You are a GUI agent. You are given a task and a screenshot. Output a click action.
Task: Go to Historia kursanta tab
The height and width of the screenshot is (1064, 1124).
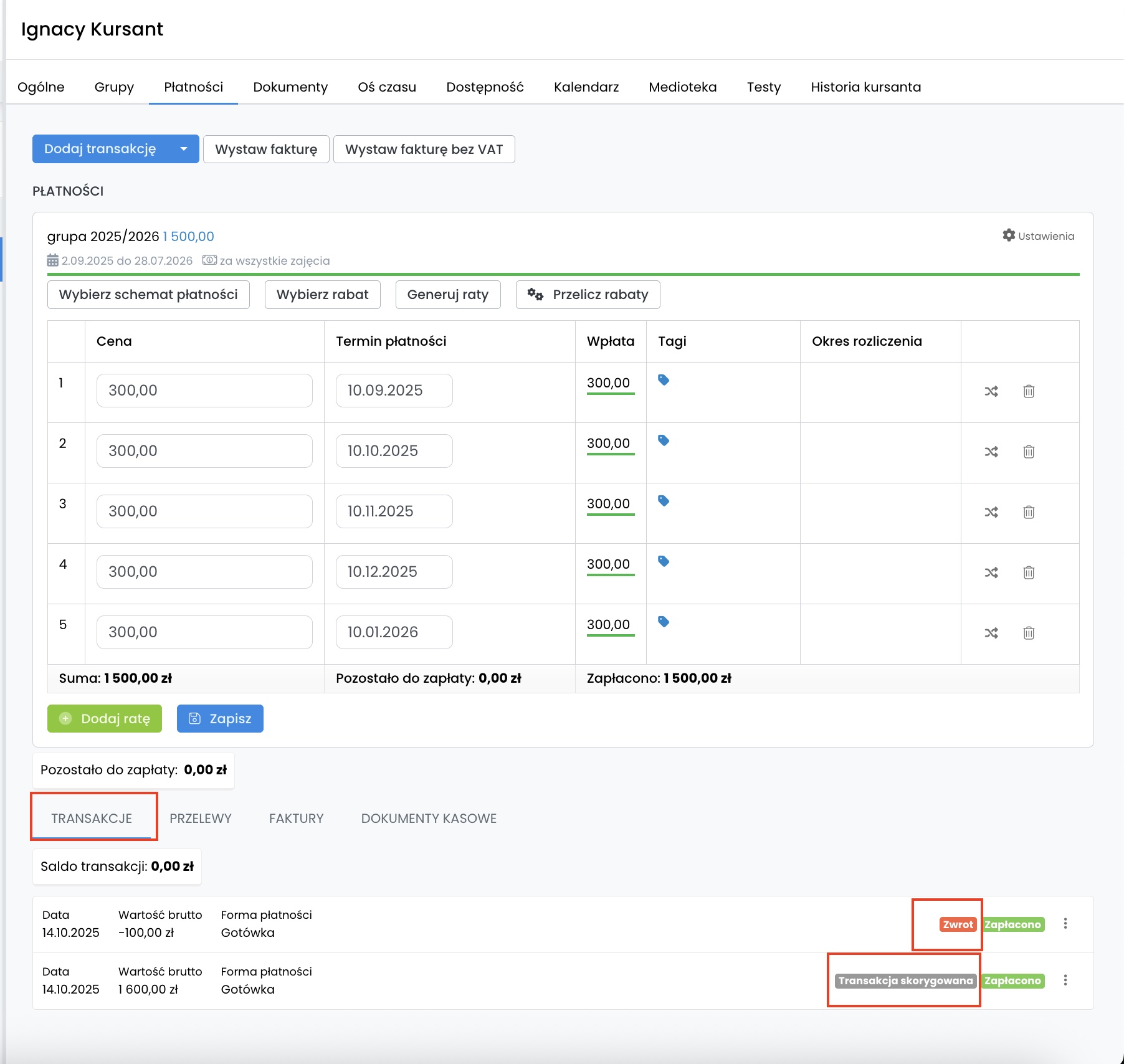click(865, 87)
